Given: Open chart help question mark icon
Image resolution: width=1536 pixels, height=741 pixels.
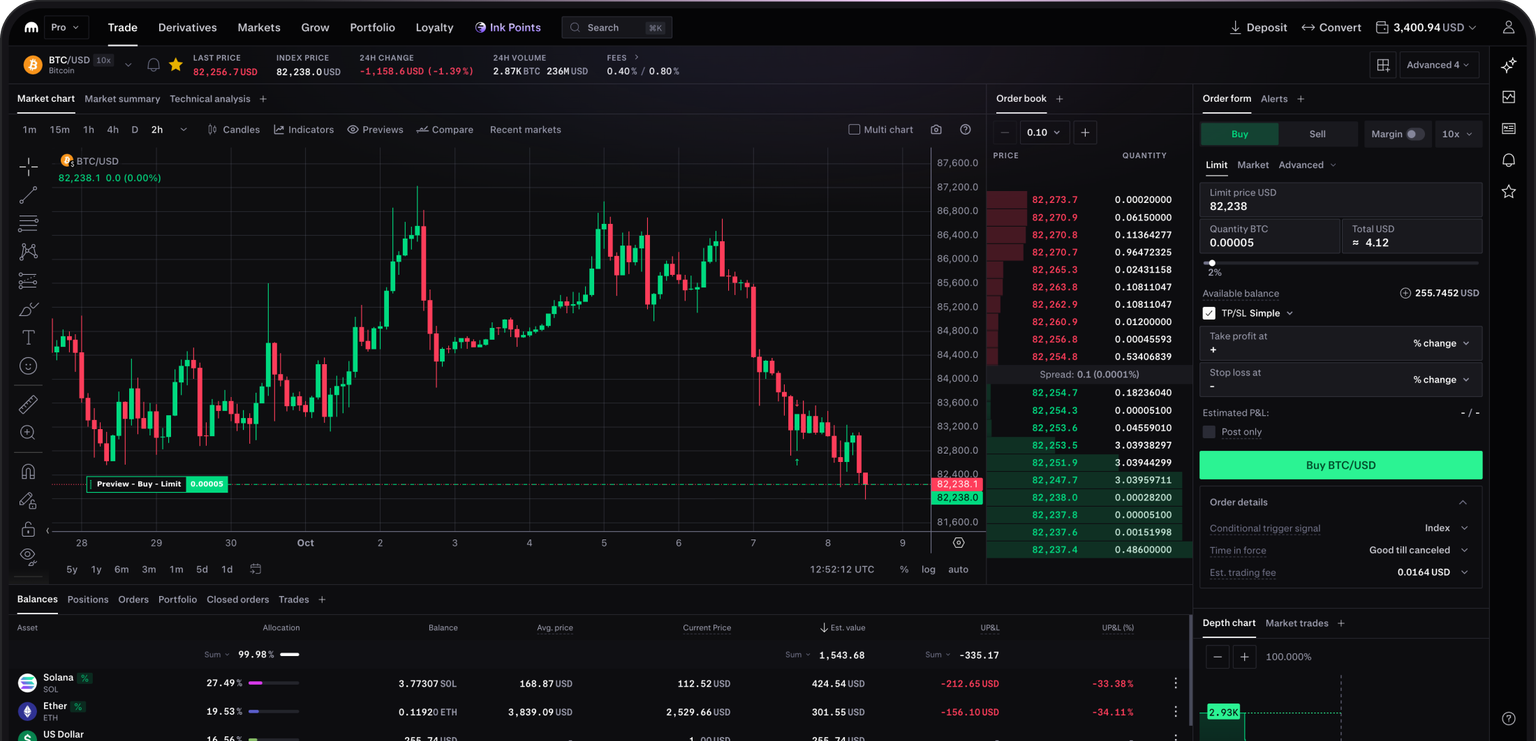Looking at the screenshot, I should pos(965,130).
